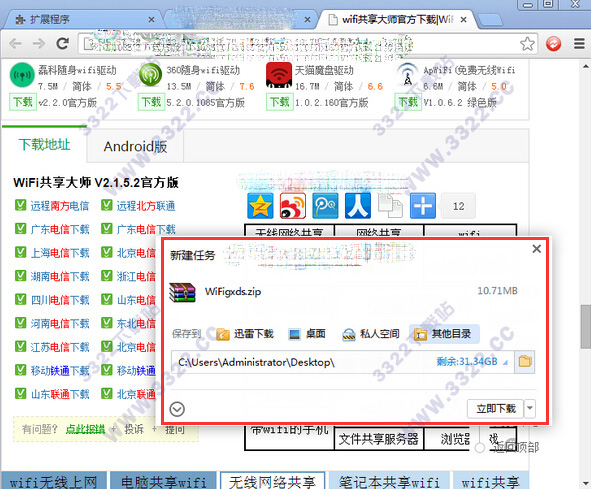Click the WiFigxds.zip file name
591x489 pixels.
click(233, 291)
